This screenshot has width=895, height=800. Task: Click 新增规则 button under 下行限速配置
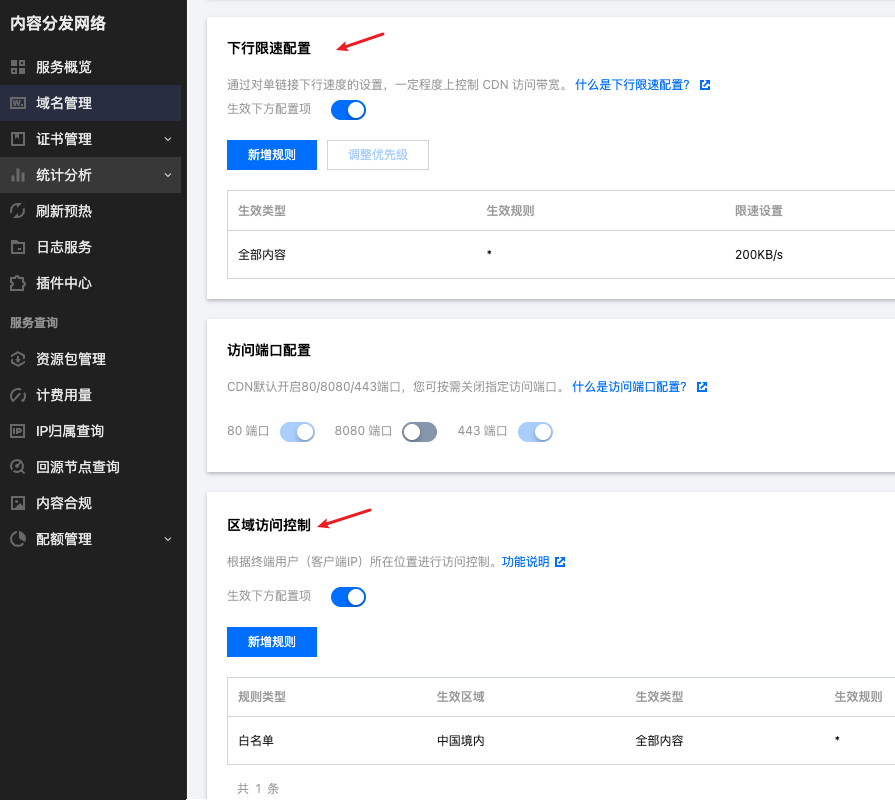pos(272,155)
